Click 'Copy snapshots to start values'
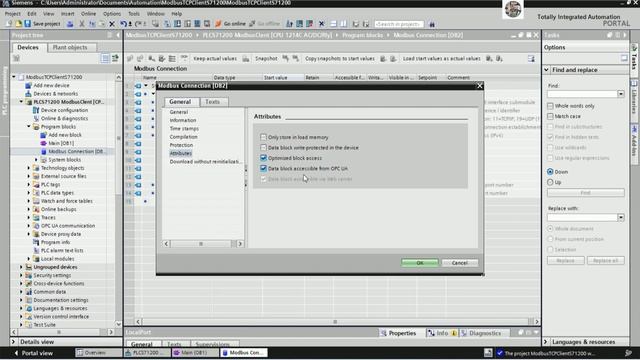640x360 pixels. [340, 59]
